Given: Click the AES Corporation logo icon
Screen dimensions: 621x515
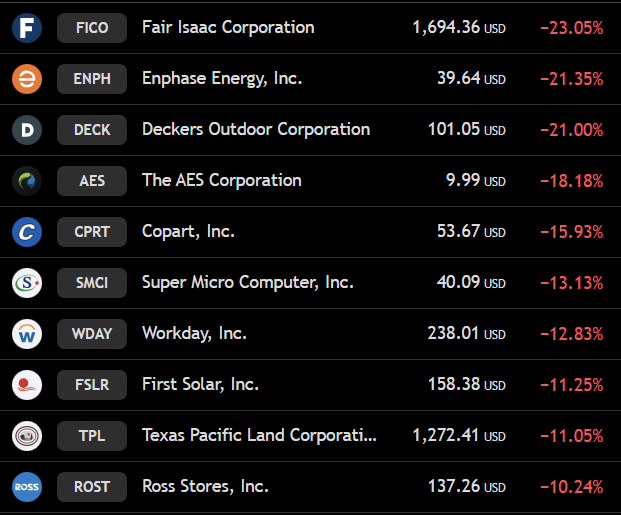Looking at the screenshot, I should 27,181.
